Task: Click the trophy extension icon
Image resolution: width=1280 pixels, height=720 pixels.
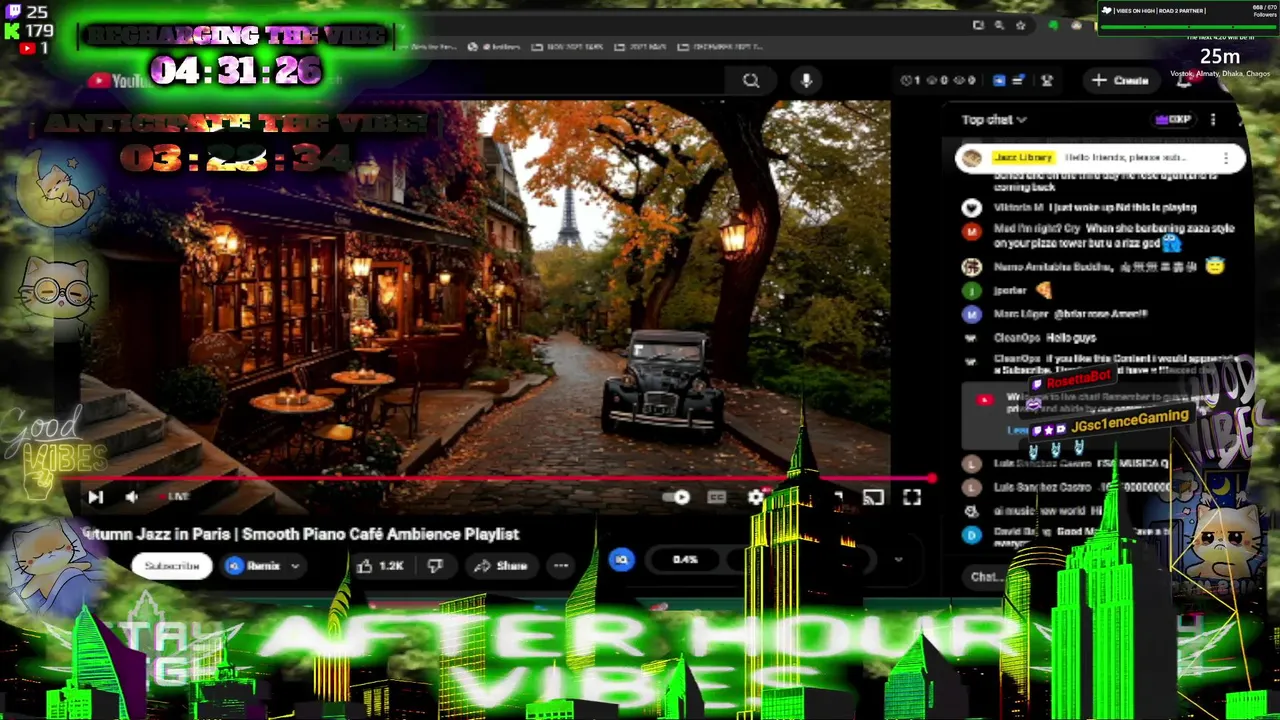Action: (x=1047, y=81)
